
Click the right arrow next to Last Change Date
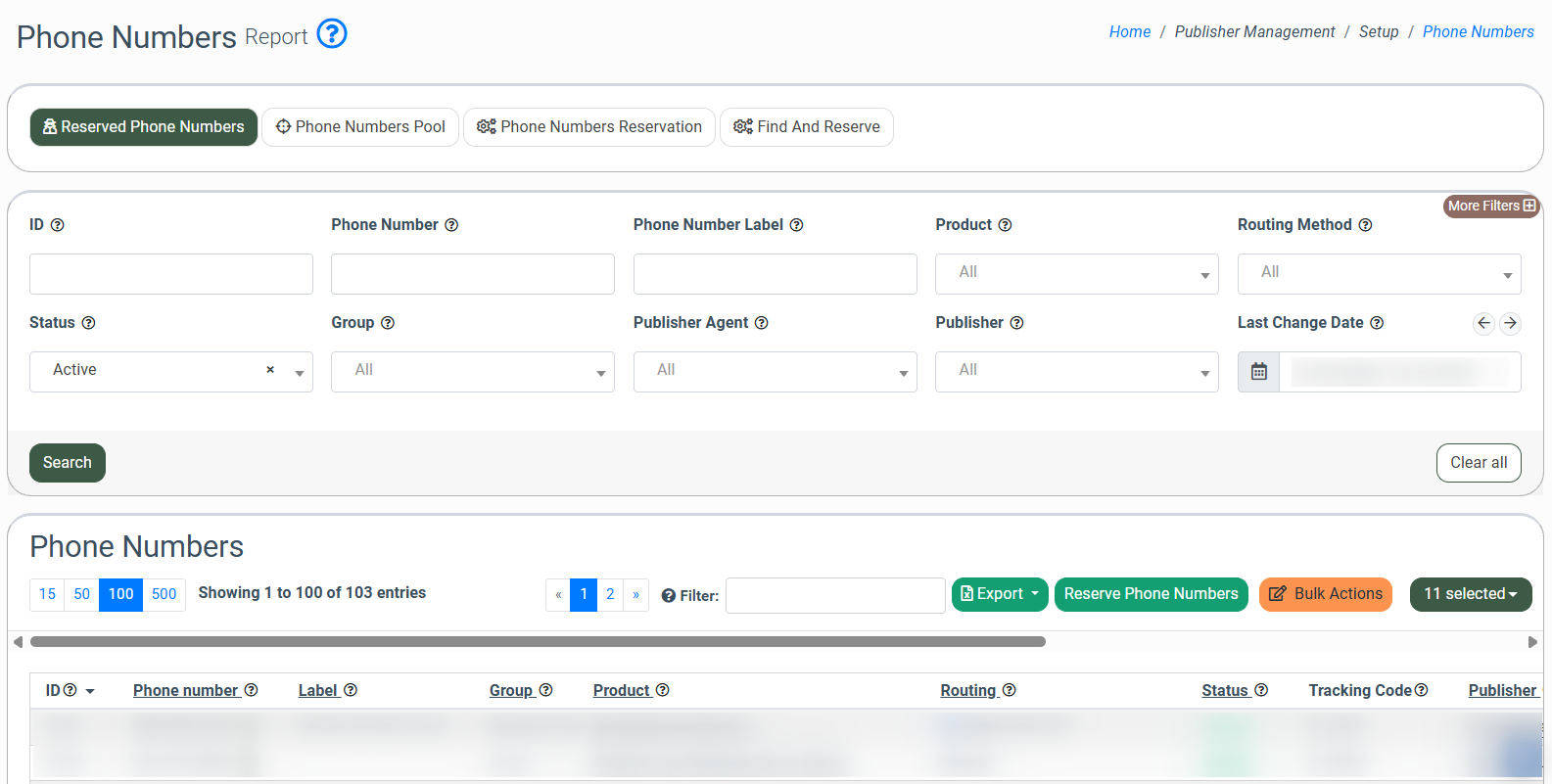(x=1510, y=323)
